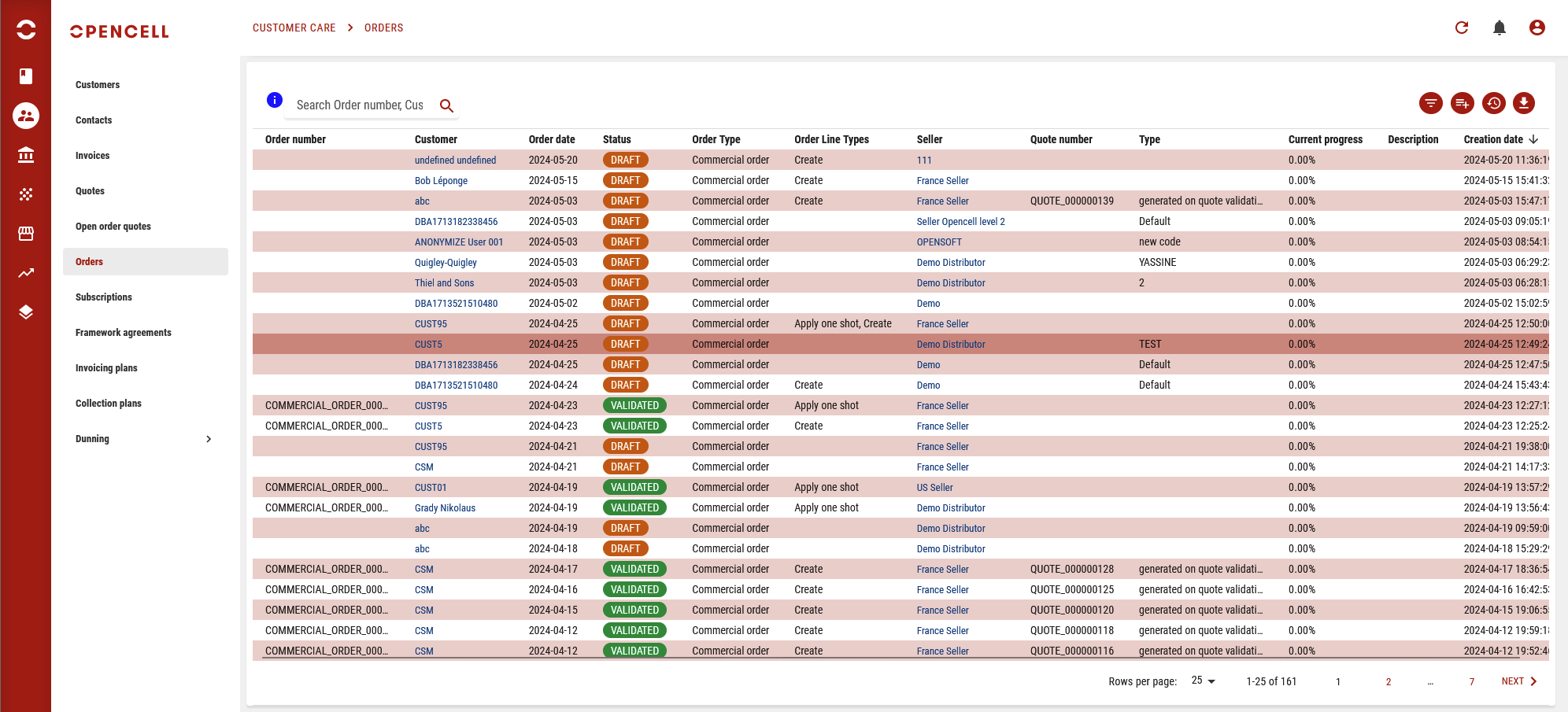Click the blue info icon near search
Image resolution: width=1568 pixels, height=712 pixels.
275,100
